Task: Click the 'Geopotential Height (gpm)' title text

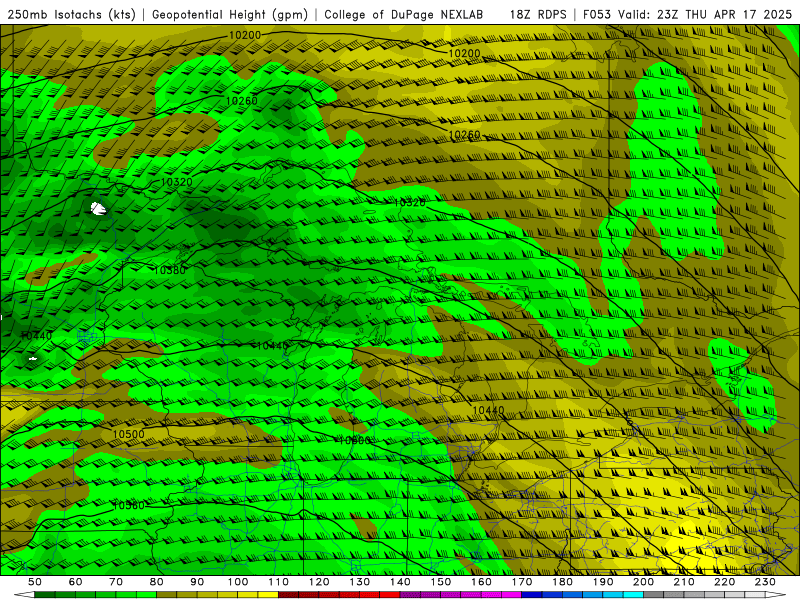Action: [x=230, y=15]
